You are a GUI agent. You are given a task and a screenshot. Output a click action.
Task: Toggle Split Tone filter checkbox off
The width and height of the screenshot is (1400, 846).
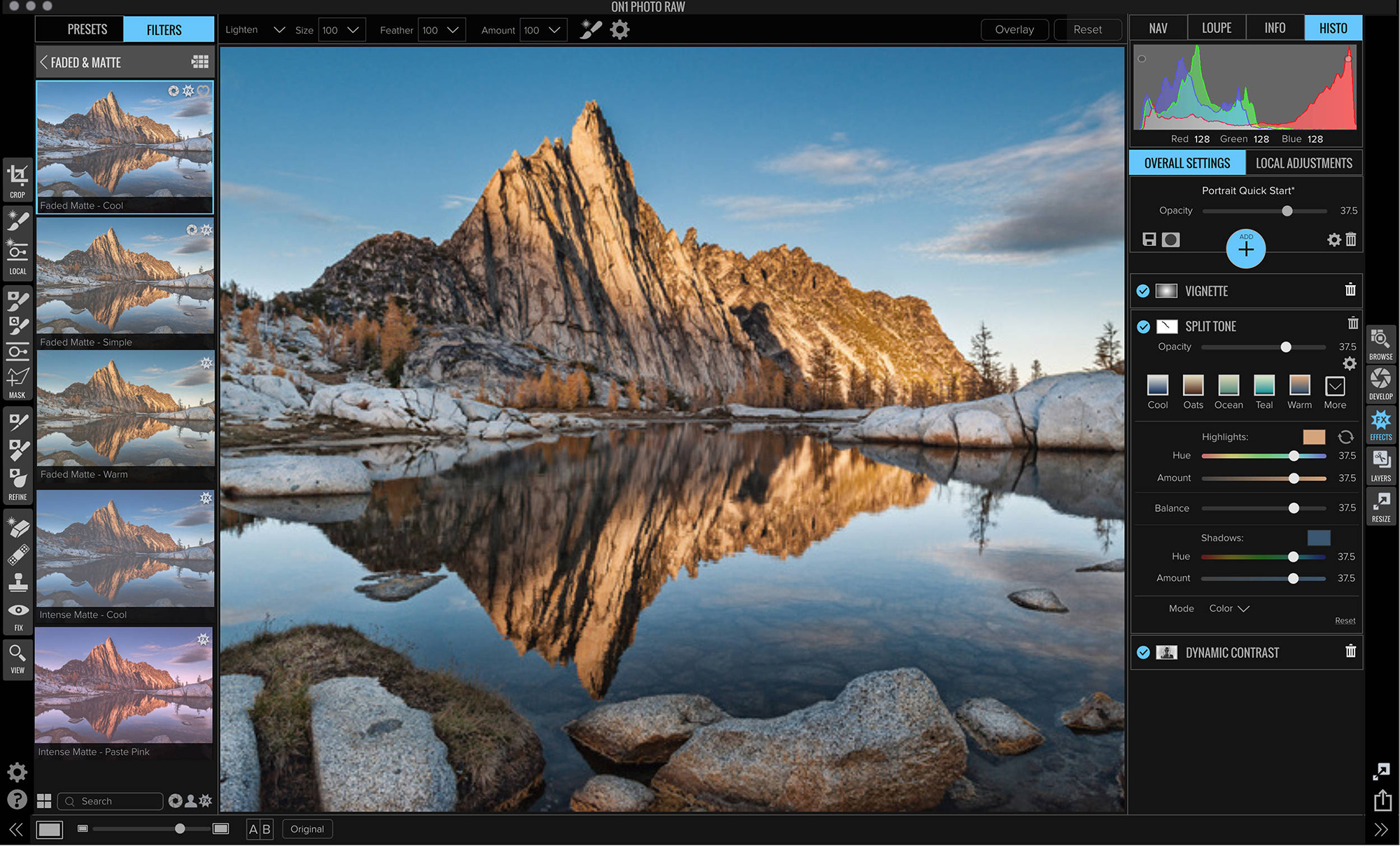1143,326
